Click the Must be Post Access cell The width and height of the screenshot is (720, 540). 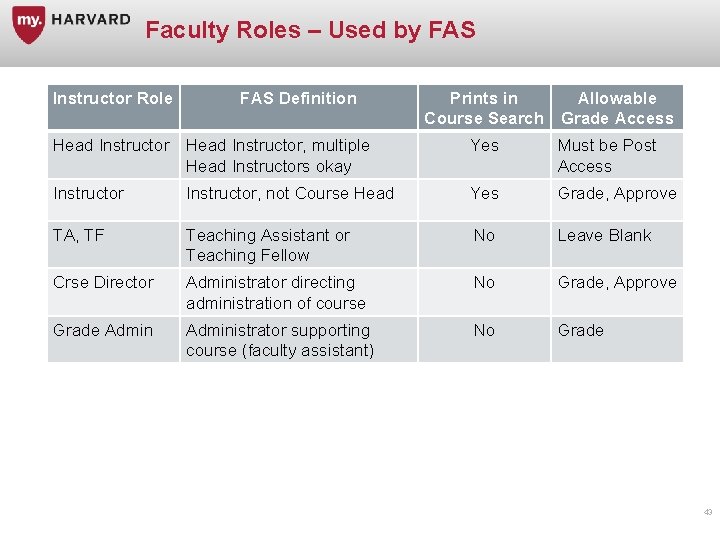607,156
